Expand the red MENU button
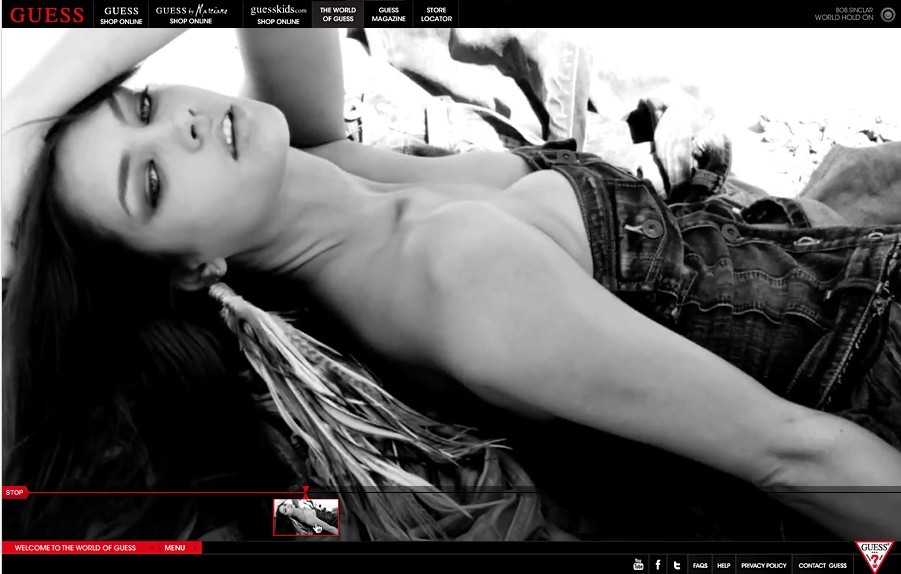 coord(175,548)
